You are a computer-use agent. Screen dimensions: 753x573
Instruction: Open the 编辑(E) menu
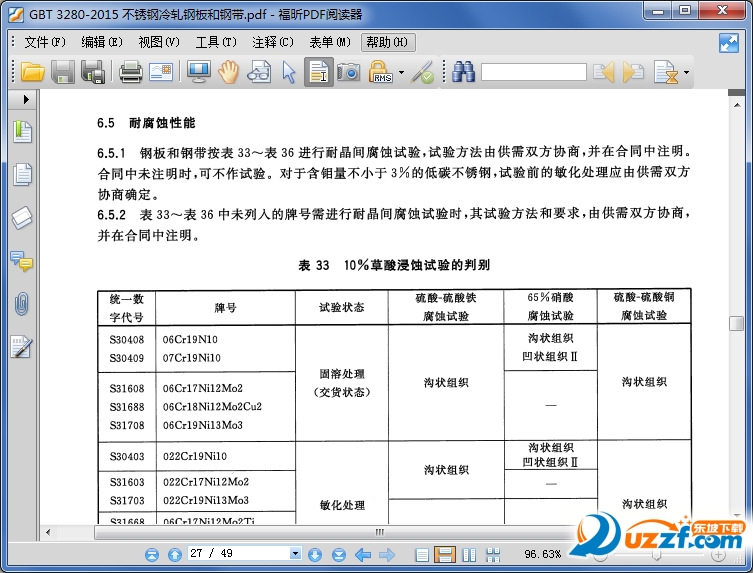102,42
